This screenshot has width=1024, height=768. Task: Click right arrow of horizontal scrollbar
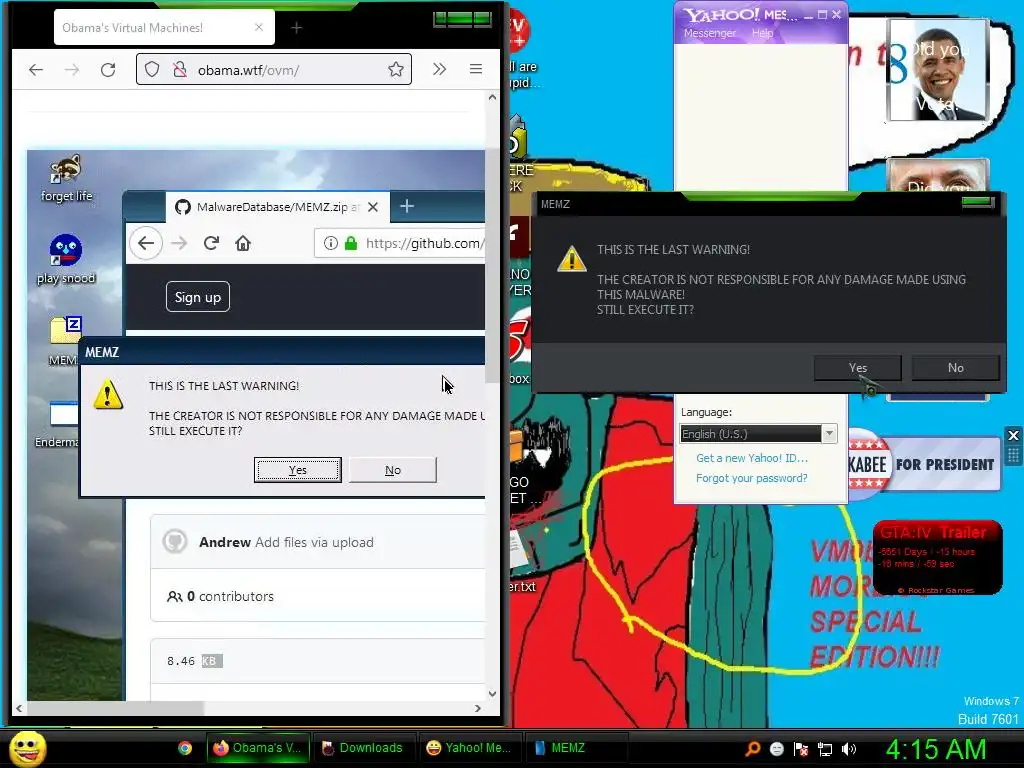click(478, 708)
